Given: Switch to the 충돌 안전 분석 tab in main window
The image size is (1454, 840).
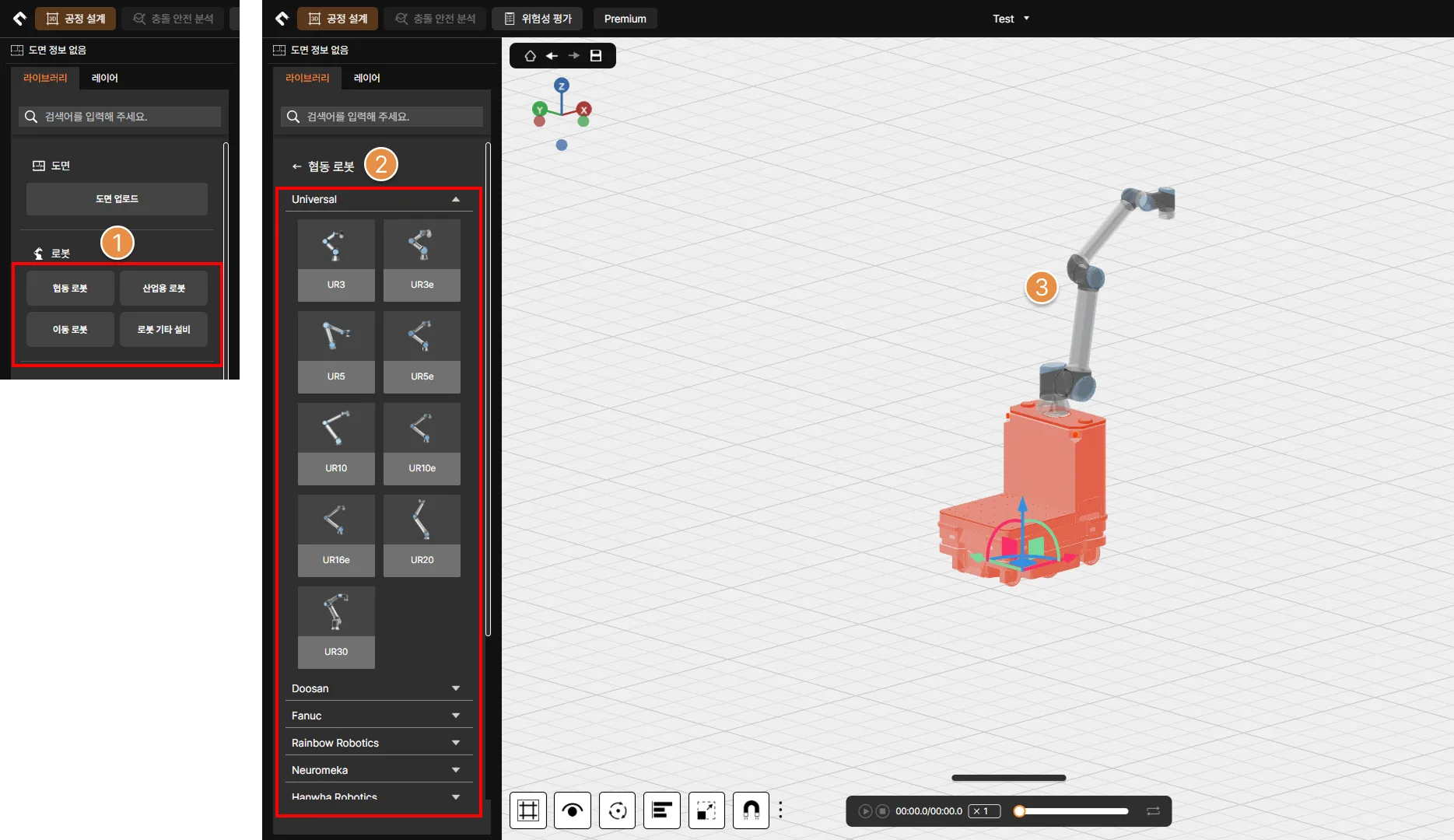Looking at the screenshot, I should pos(435,19).
